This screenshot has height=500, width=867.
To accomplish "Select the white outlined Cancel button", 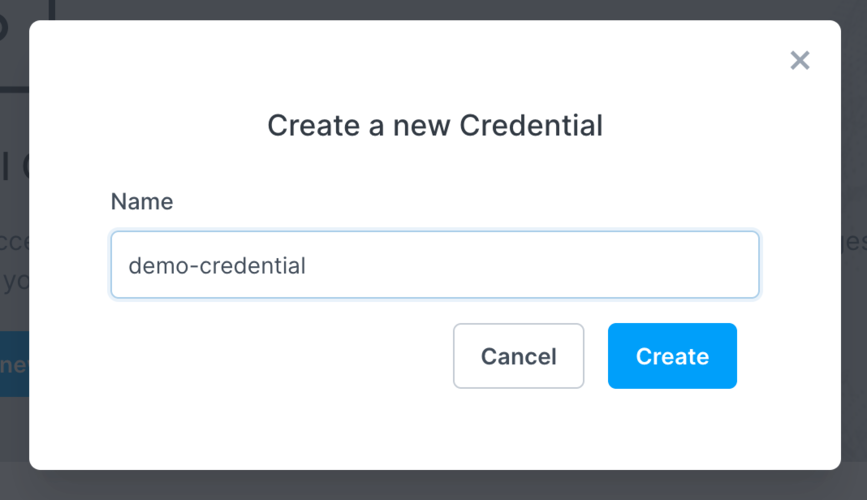I will pos(518,356).
